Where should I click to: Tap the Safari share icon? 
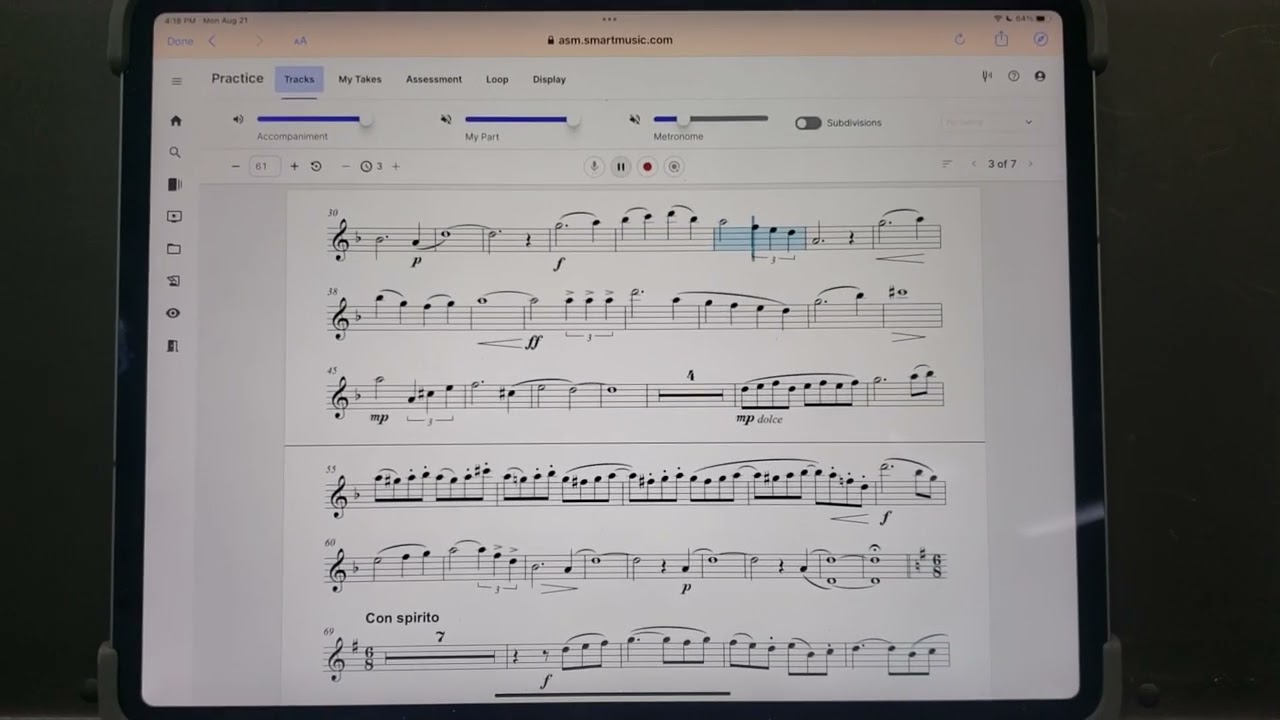[x=1001, y=39]
